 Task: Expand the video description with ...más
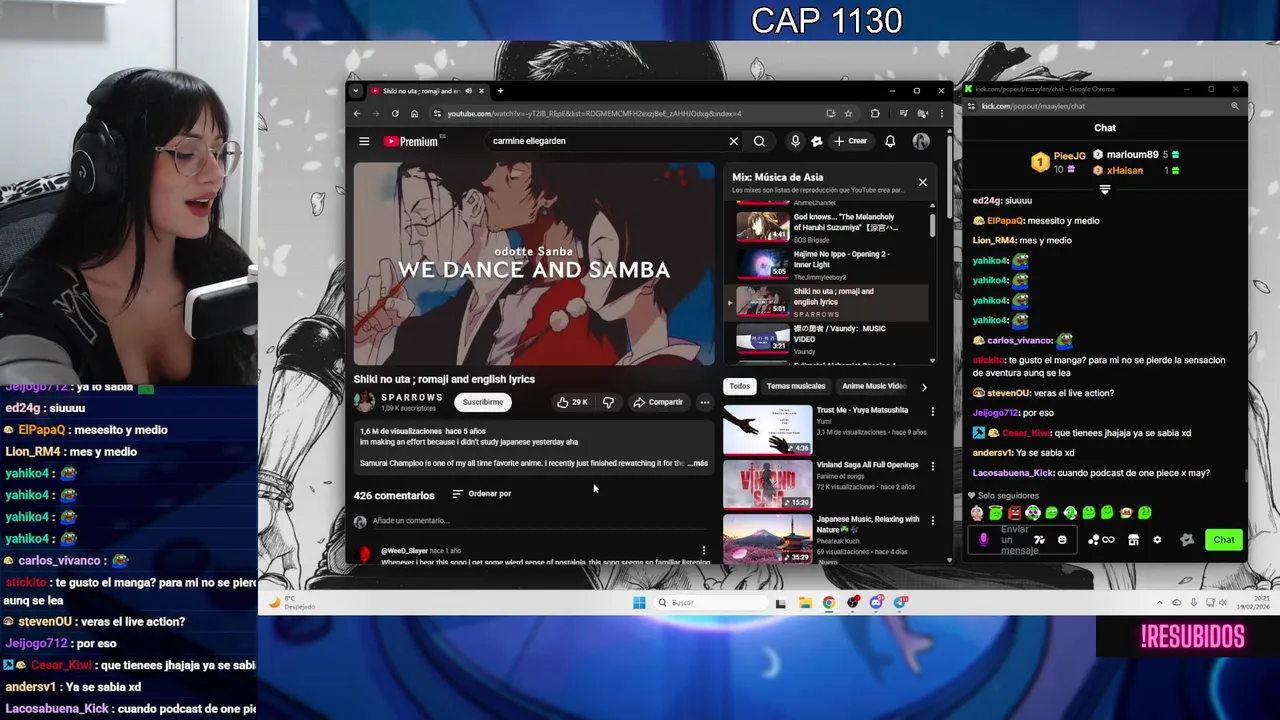[697, 463]
